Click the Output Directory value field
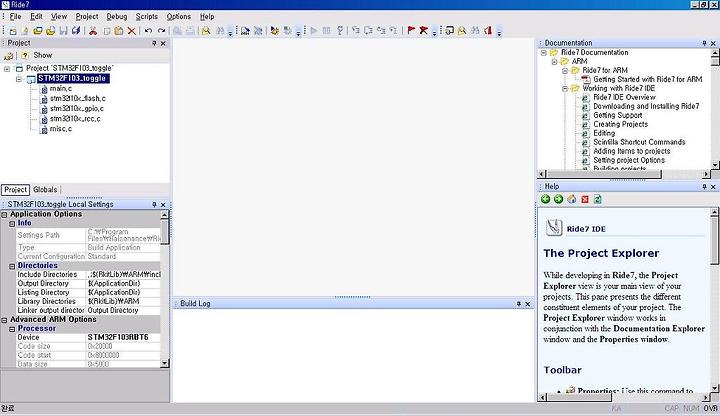 [123, 284]
